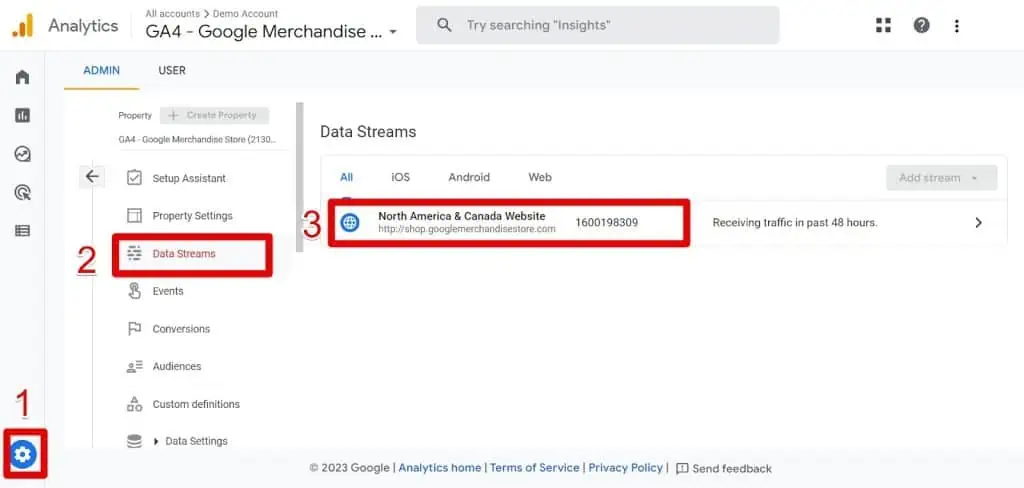Select the iOS streams tab
The width and height of the screenshot is (1024, 488).
coord(400,177)
